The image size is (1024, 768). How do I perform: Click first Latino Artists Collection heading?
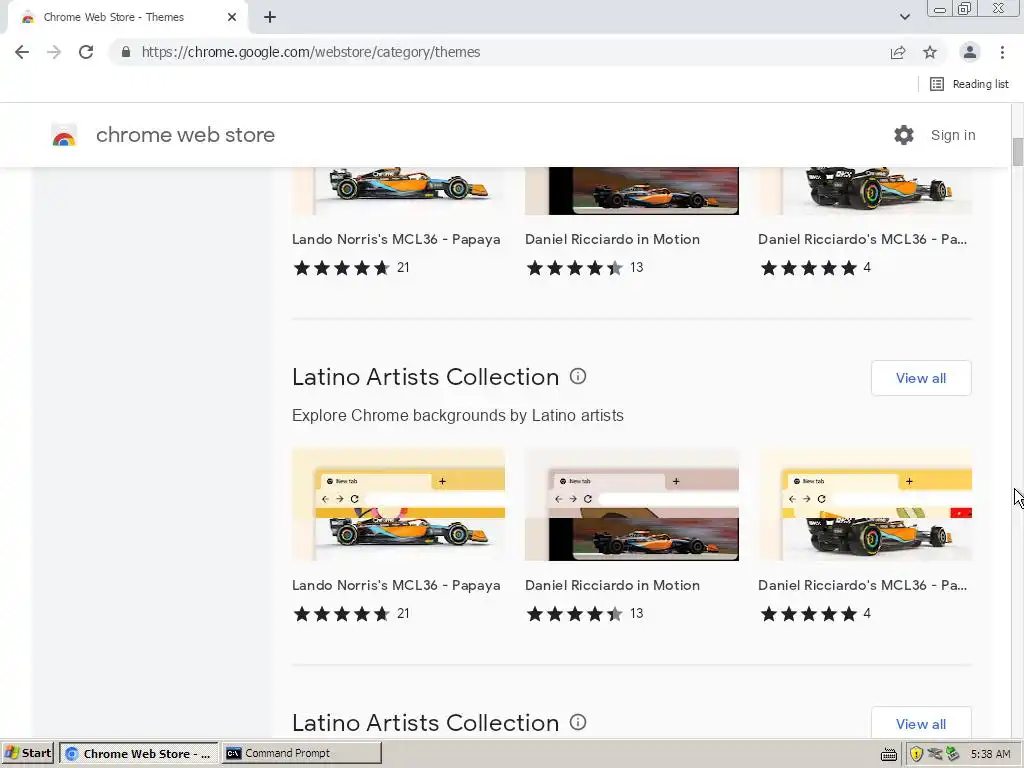tap(426, 377)
